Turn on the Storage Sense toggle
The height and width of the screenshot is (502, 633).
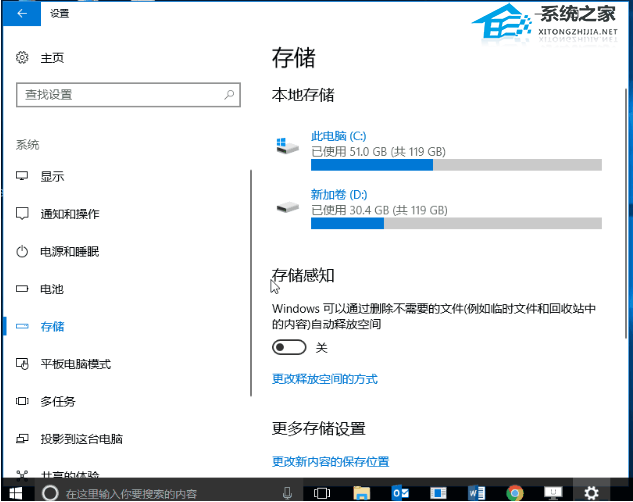click(x=289, y=347)
